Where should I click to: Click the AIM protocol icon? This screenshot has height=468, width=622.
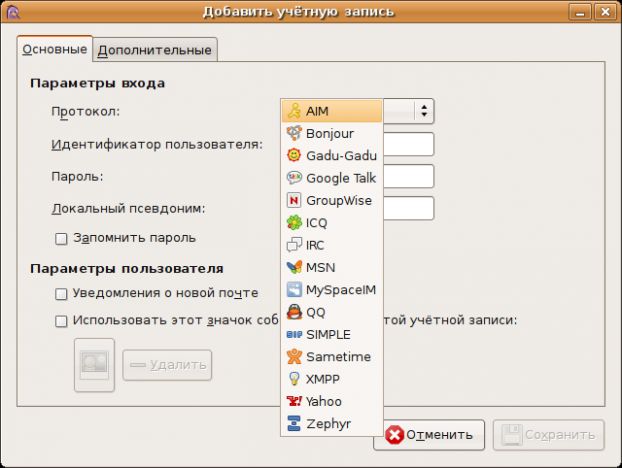pyautogui.click(x=294, y=111)
